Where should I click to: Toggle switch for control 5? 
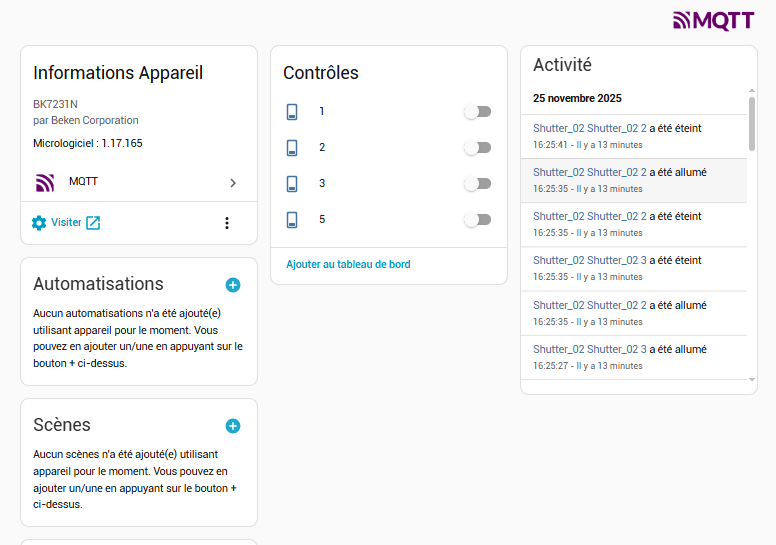pyautogui.click(x=477, y=220)
